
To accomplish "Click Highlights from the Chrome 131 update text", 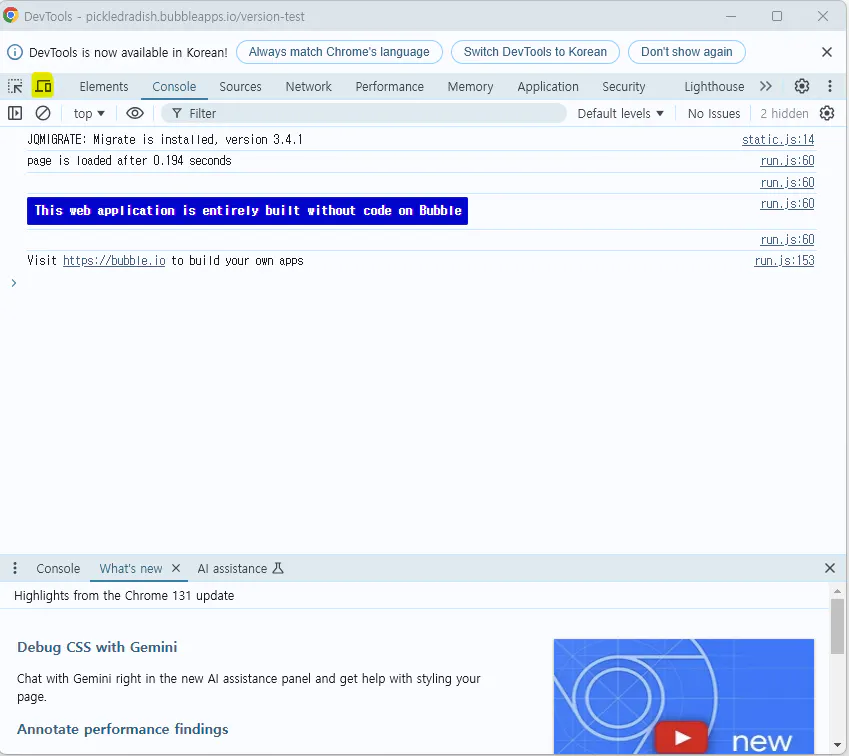I will tap(124, 595).
